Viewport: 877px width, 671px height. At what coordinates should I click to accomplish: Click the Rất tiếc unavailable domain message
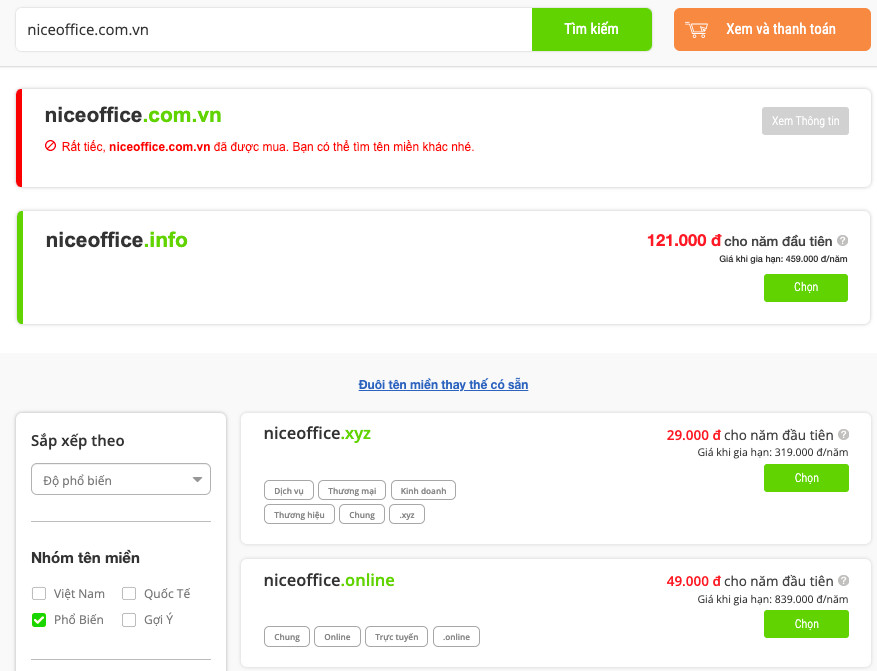(x=268, y=147)
